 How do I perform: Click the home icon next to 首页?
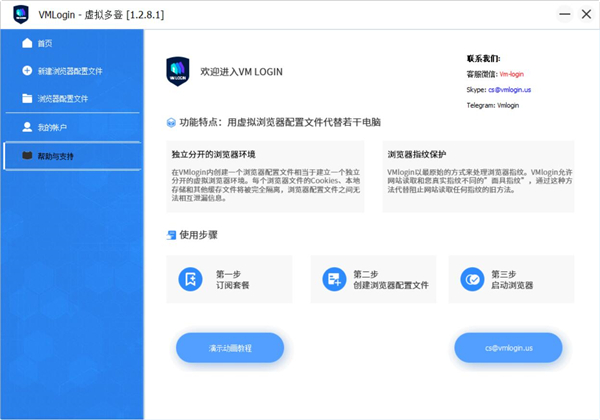pyautogui.click(x=27, y=44)
